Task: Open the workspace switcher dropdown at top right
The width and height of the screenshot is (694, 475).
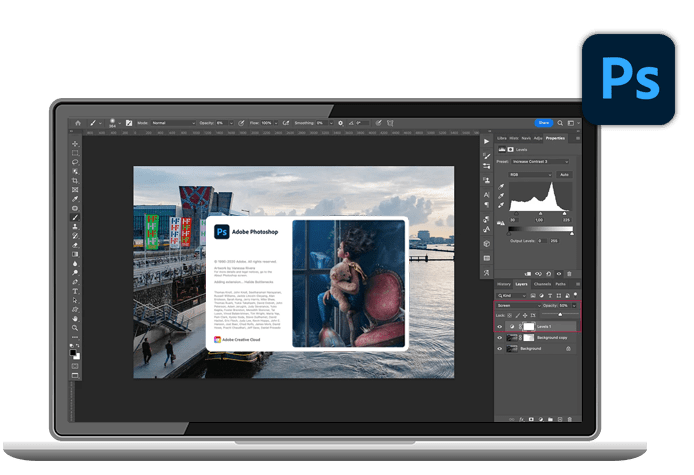Action: [x=573, y=123]
